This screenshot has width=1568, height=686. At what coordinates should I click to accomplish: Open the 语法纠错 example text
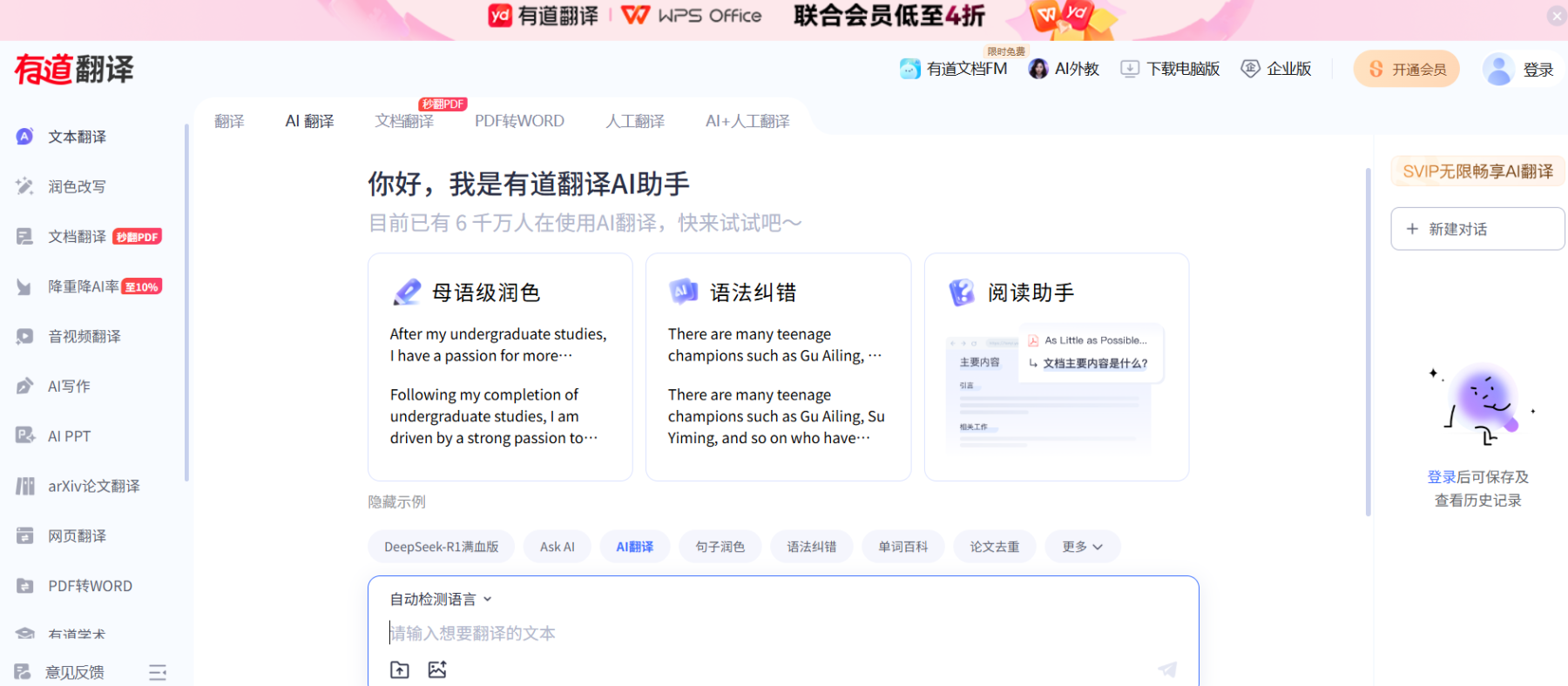tap(777, 386)
